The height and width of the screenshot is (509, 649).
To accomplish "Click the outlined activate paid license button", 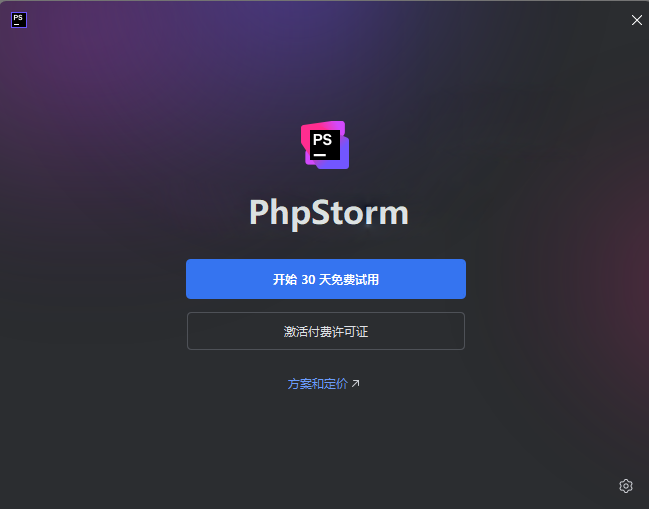I will point(326,331).
